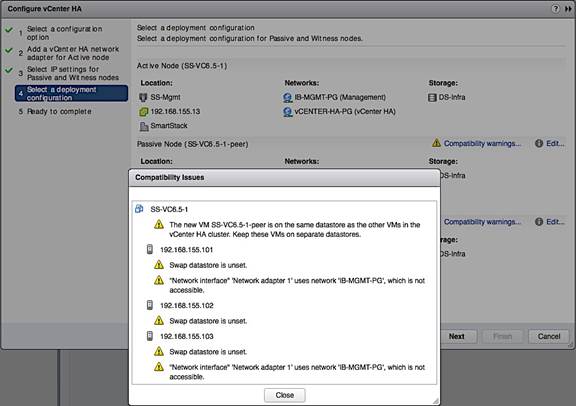Click the Passive Node warning triangle icon
This screenshot has height=406, width=576.
pyautogui.click(x=436, y=143)
